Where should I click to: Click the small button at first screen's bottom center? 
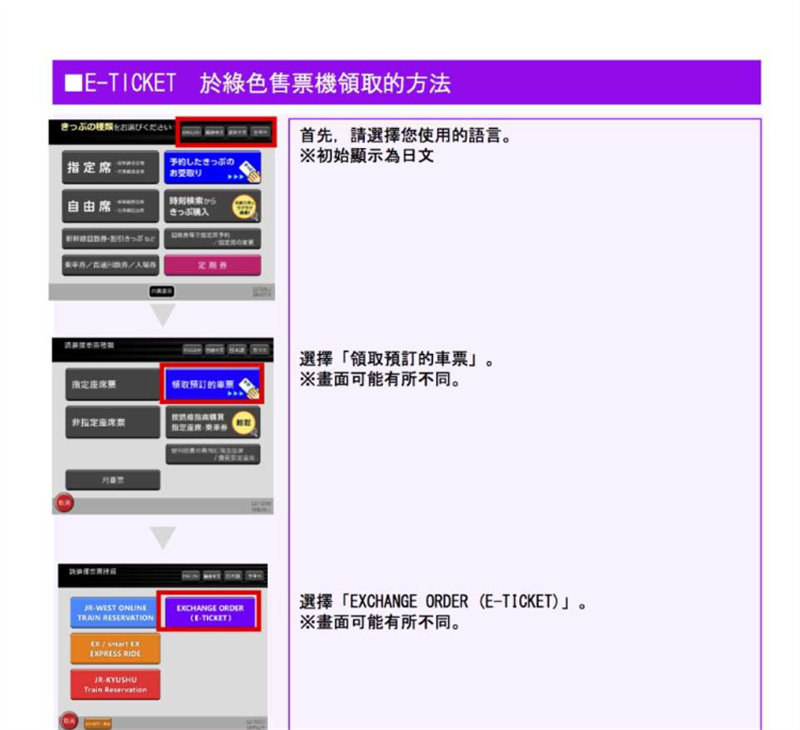click(160, 290)
